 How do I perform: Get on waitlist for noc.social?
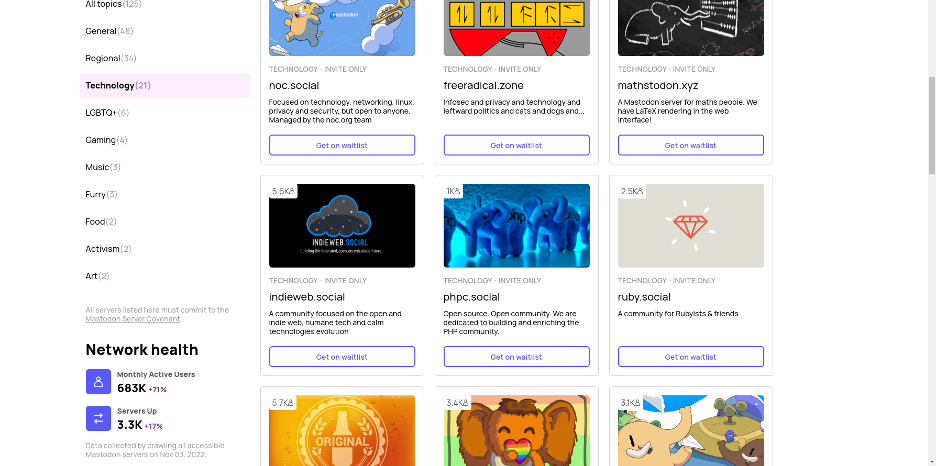(342, 145)
